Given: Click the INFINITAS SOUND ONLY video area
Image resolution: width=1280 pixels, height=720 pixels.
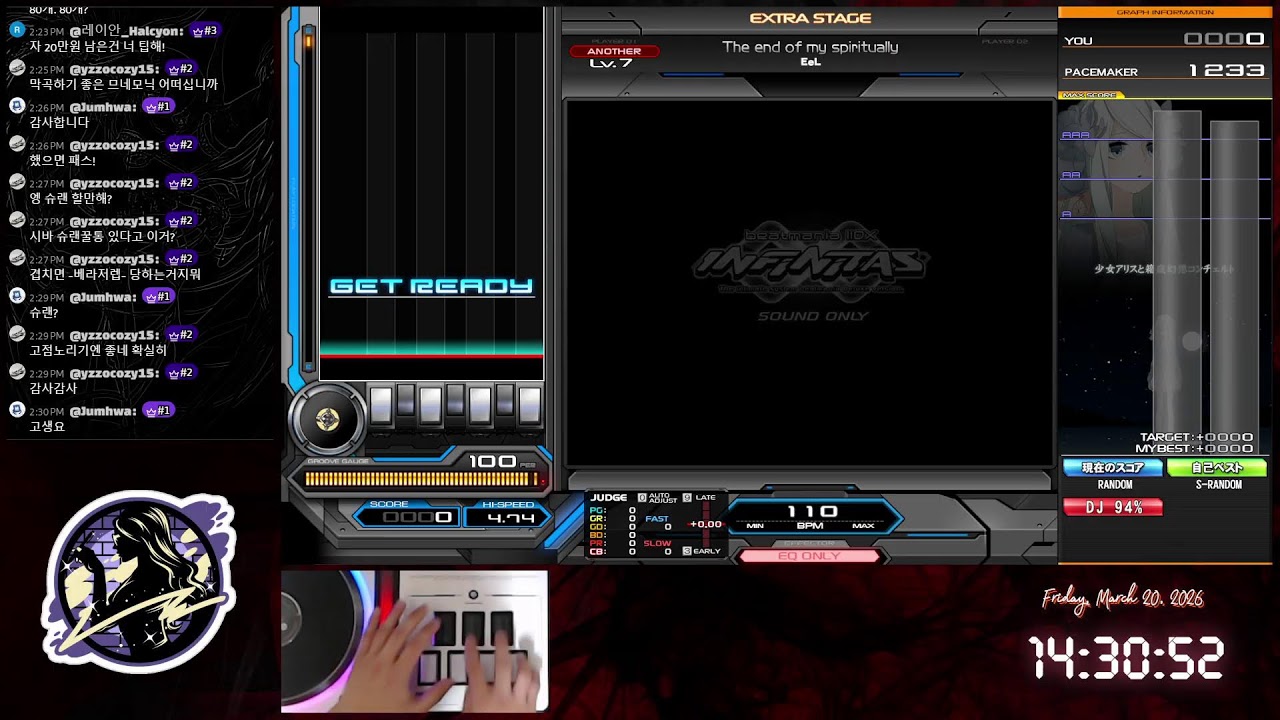Looking at the screenshot, I should click(x=809, y=282).
